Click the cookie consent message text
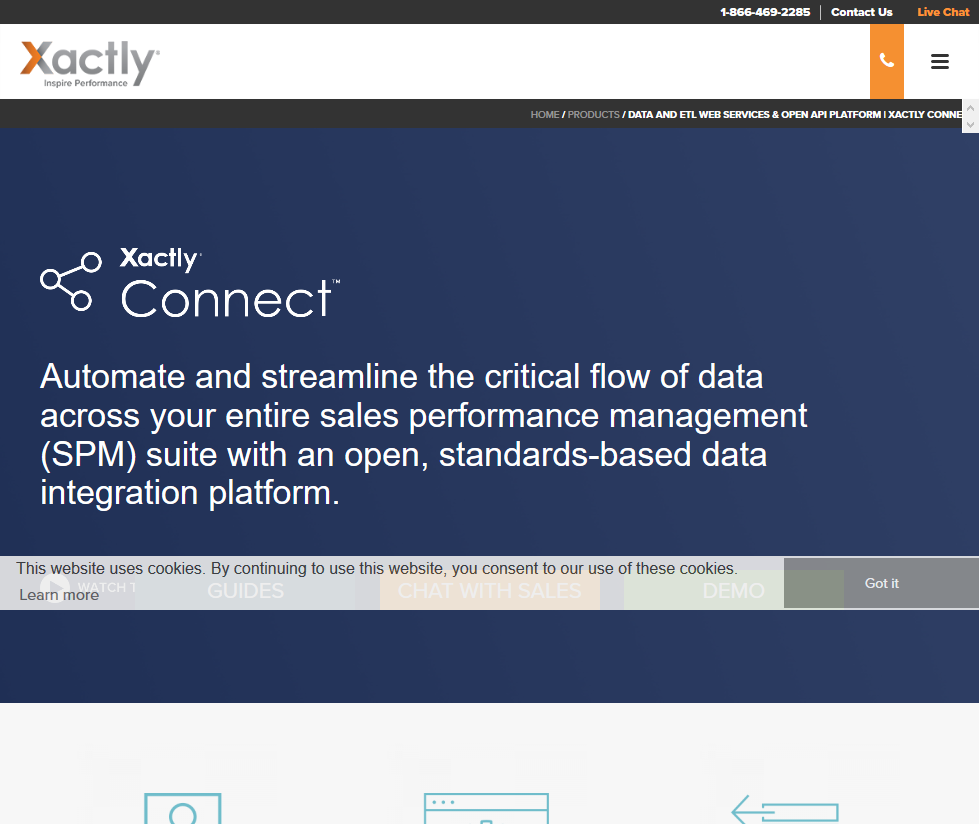The image size is (979, 824). coord(376,569)
